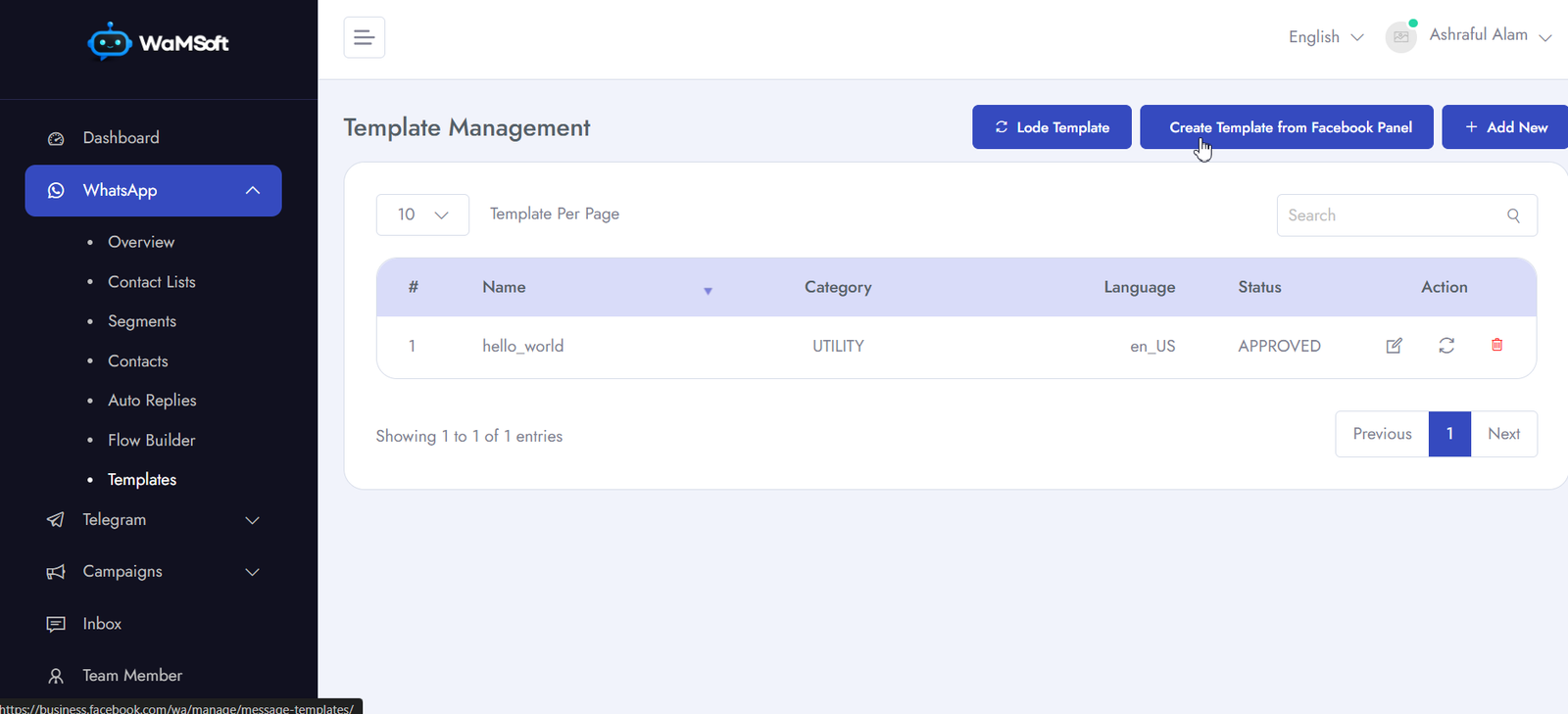Click the Dashboard menu label
This screenshot has width=1568, height=714.
pyautogui.click(x=121, y=138)
